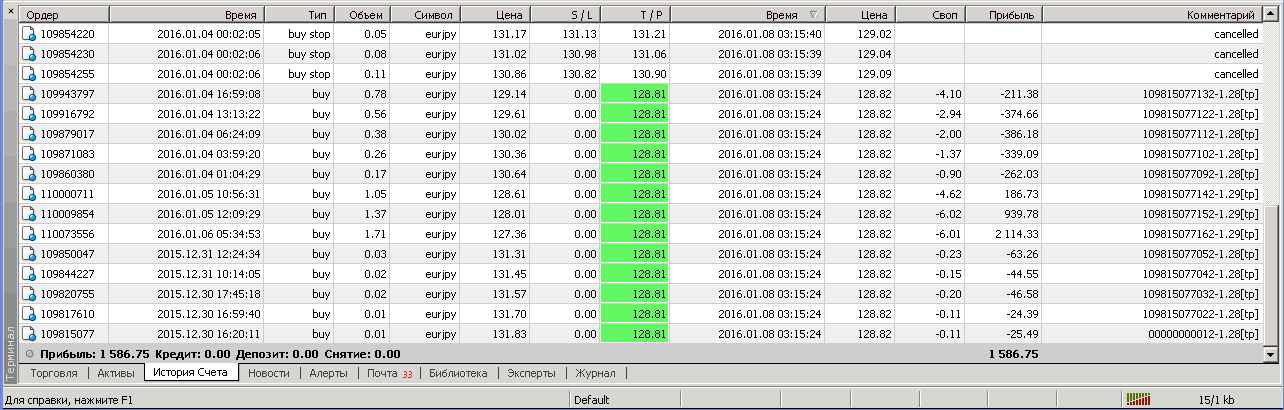The height and width of the screenshot is (410, 1284).
Task: Click the order icon for 109871083
Action: (29, 154)
